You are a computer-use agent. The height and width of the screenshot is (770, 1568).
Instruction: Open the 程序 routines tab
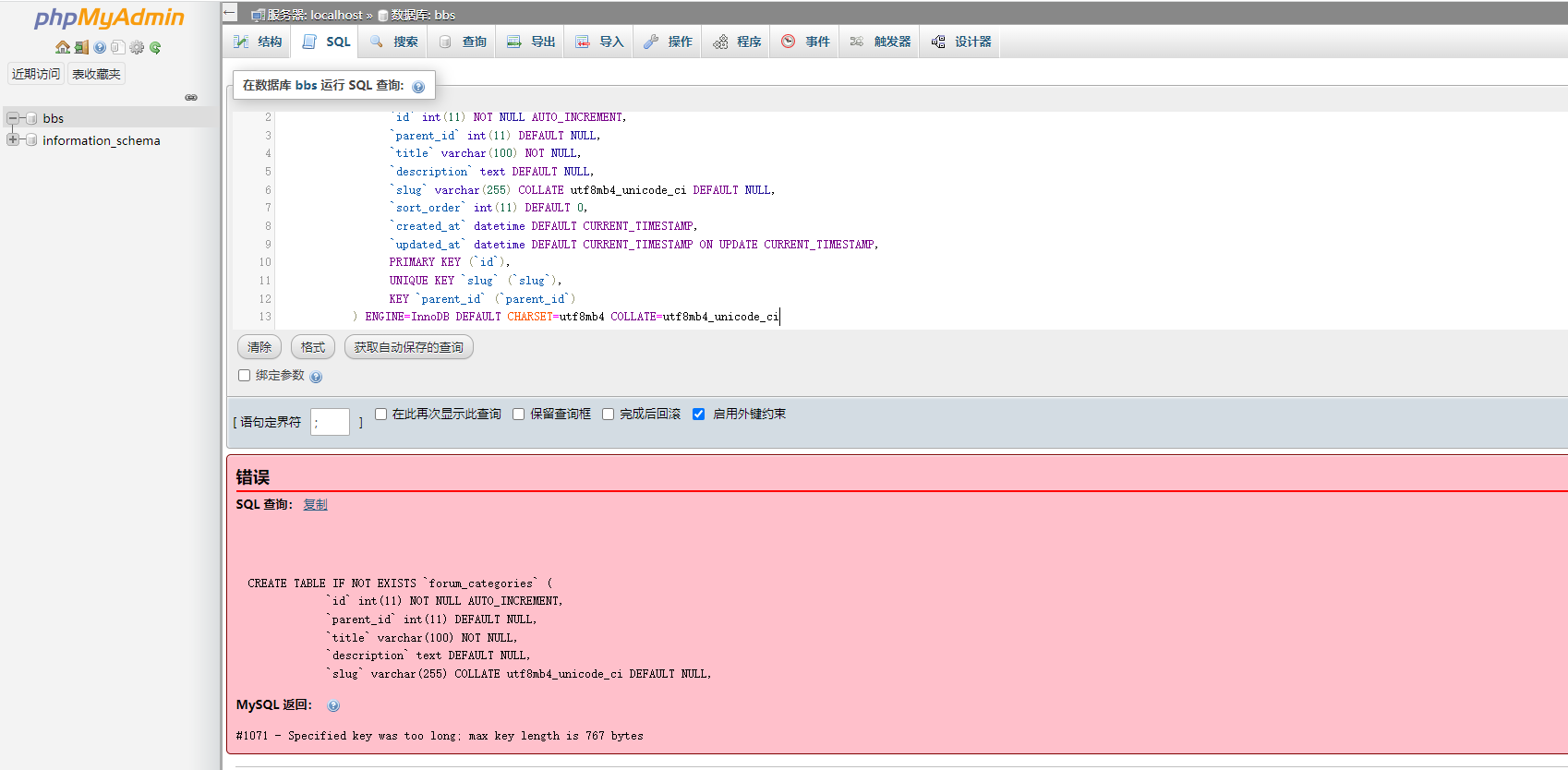[x=736, y=42]
